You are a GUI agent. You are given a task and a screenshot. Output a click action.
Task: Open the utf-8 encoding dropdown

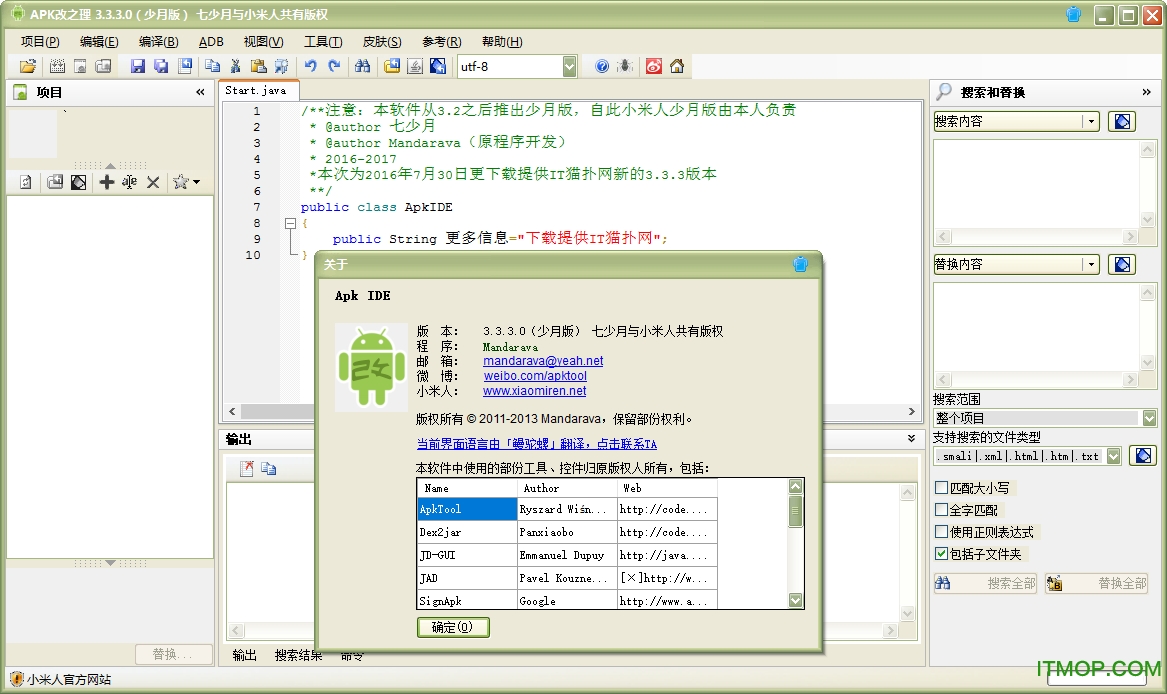point(569,66)
